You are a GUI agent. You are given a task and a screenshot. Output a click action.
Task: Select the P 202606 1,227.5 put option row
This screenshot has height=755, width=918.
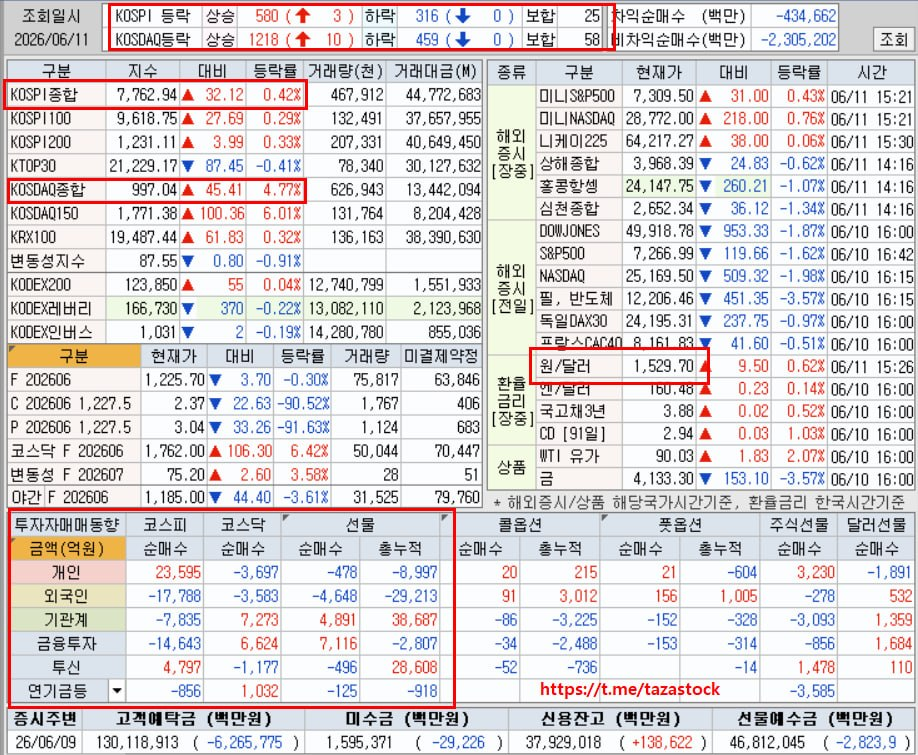point(245,427)
